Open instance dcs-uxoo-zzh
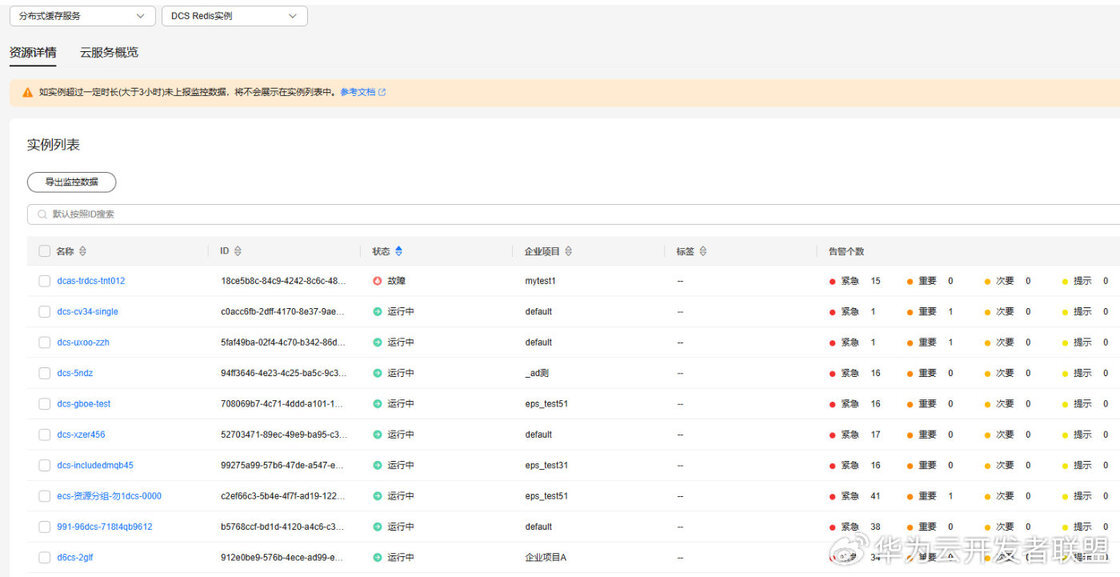This screenshot has height=577, width=1120. [x=84, y=343]
